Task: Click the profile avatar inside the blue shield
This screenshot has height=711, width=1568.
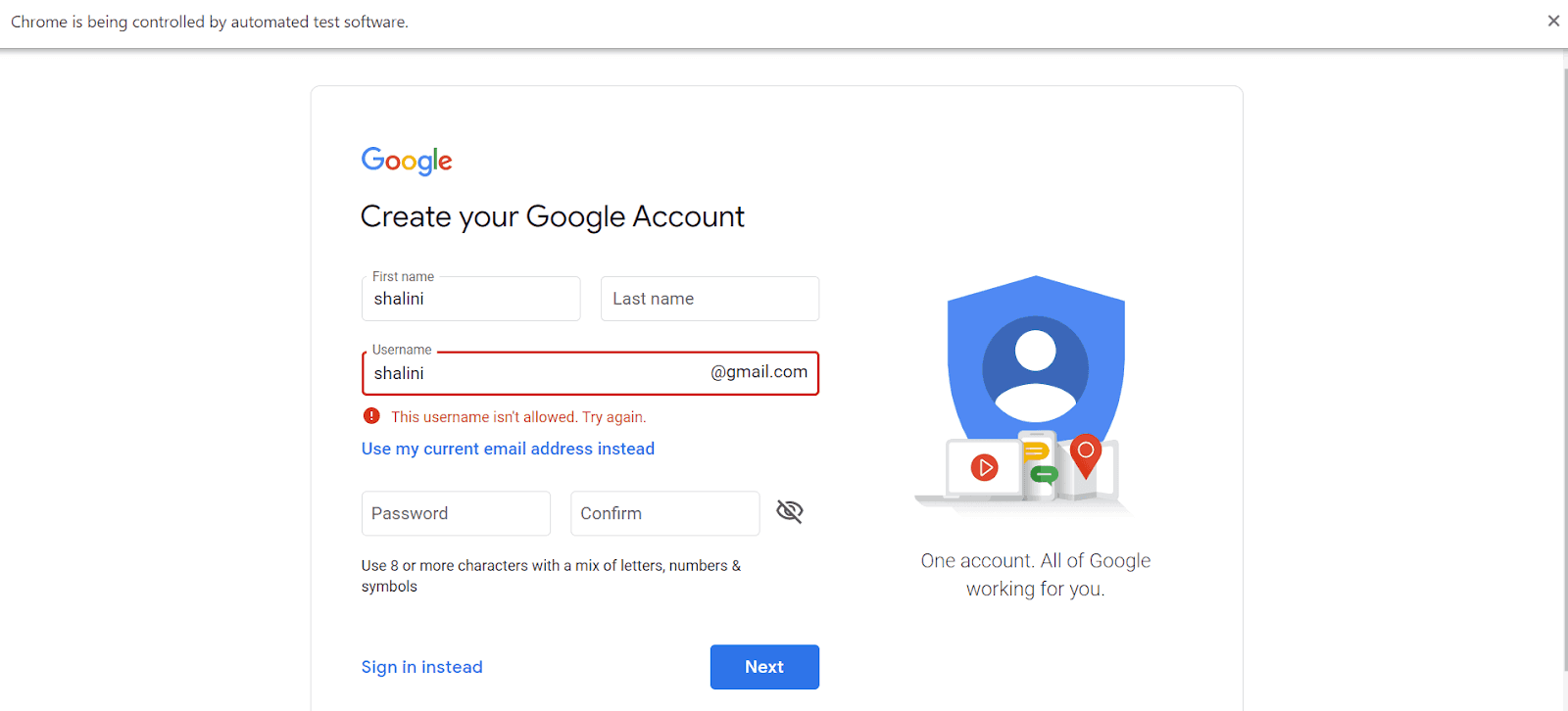Action: (1035, 367)
